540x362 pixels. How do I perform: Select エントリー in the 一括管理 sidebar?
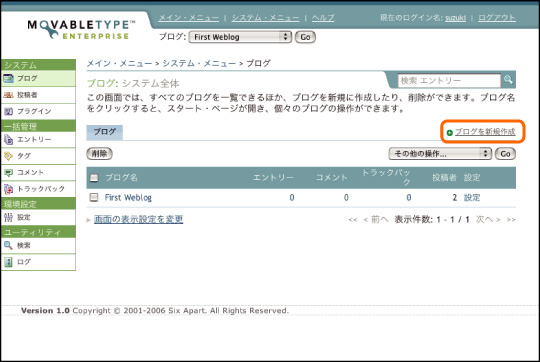(38, 139)
